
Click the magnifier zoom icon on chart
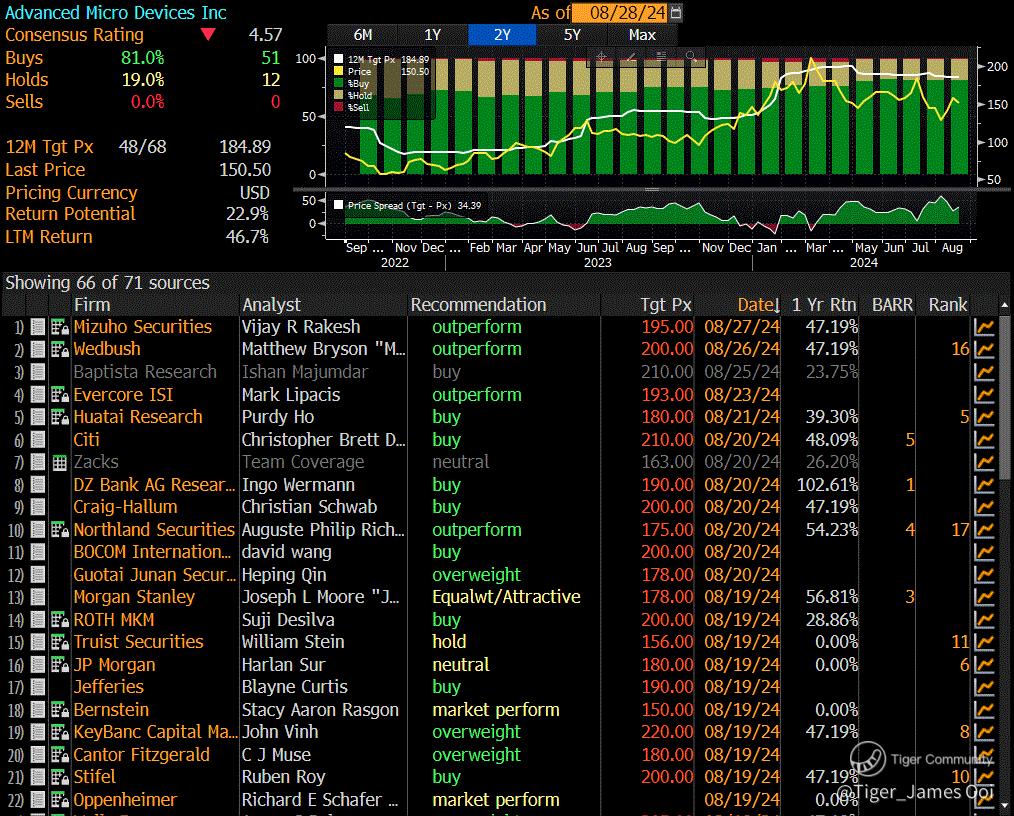[x=690, y=57]
